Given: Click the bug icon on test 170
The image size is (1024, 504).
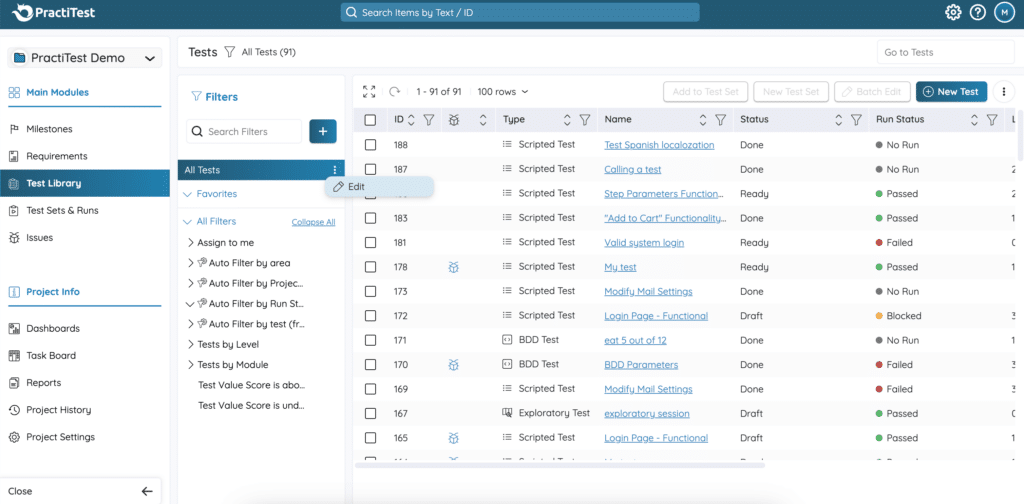Looking at the screenshot, I should pos(454,365).
